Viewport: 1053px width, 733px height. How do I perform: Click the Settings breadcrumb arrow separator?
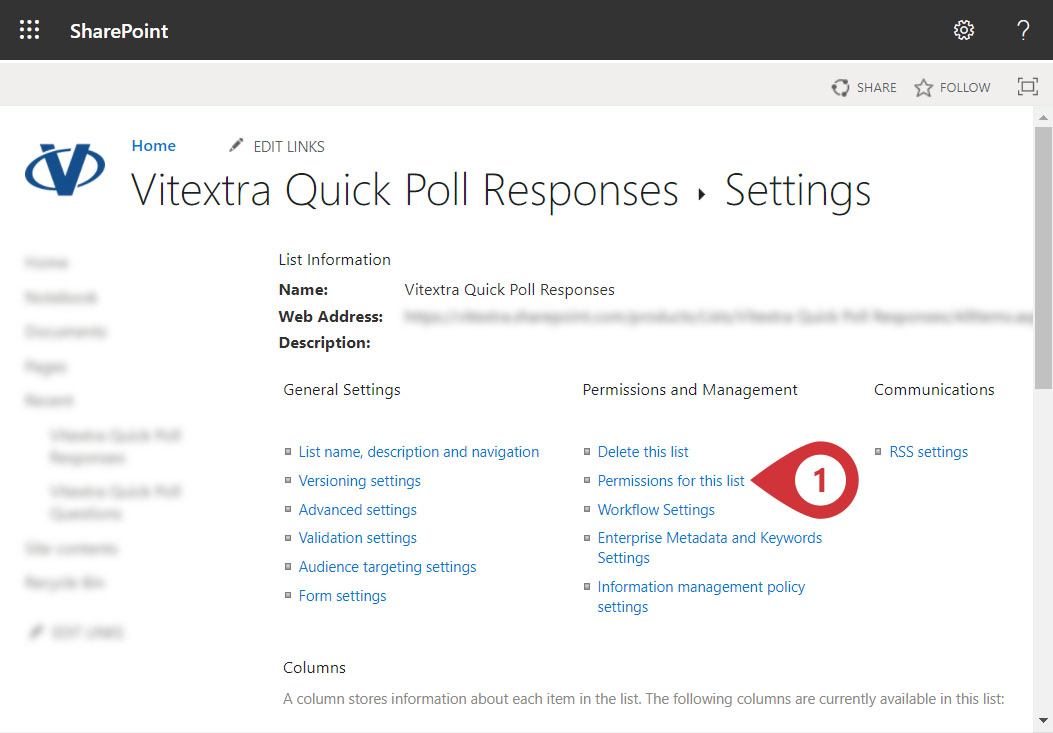[x=702, y=194]
